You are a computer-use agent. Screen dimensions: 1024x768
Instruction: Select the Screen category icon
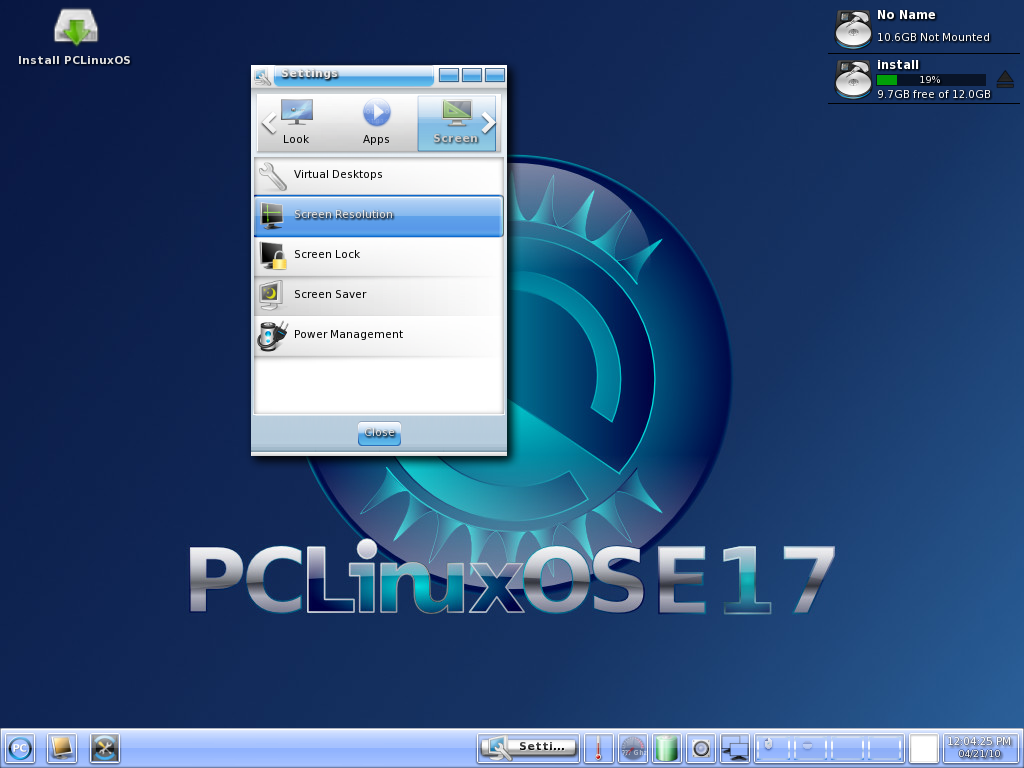coord(456,120)
